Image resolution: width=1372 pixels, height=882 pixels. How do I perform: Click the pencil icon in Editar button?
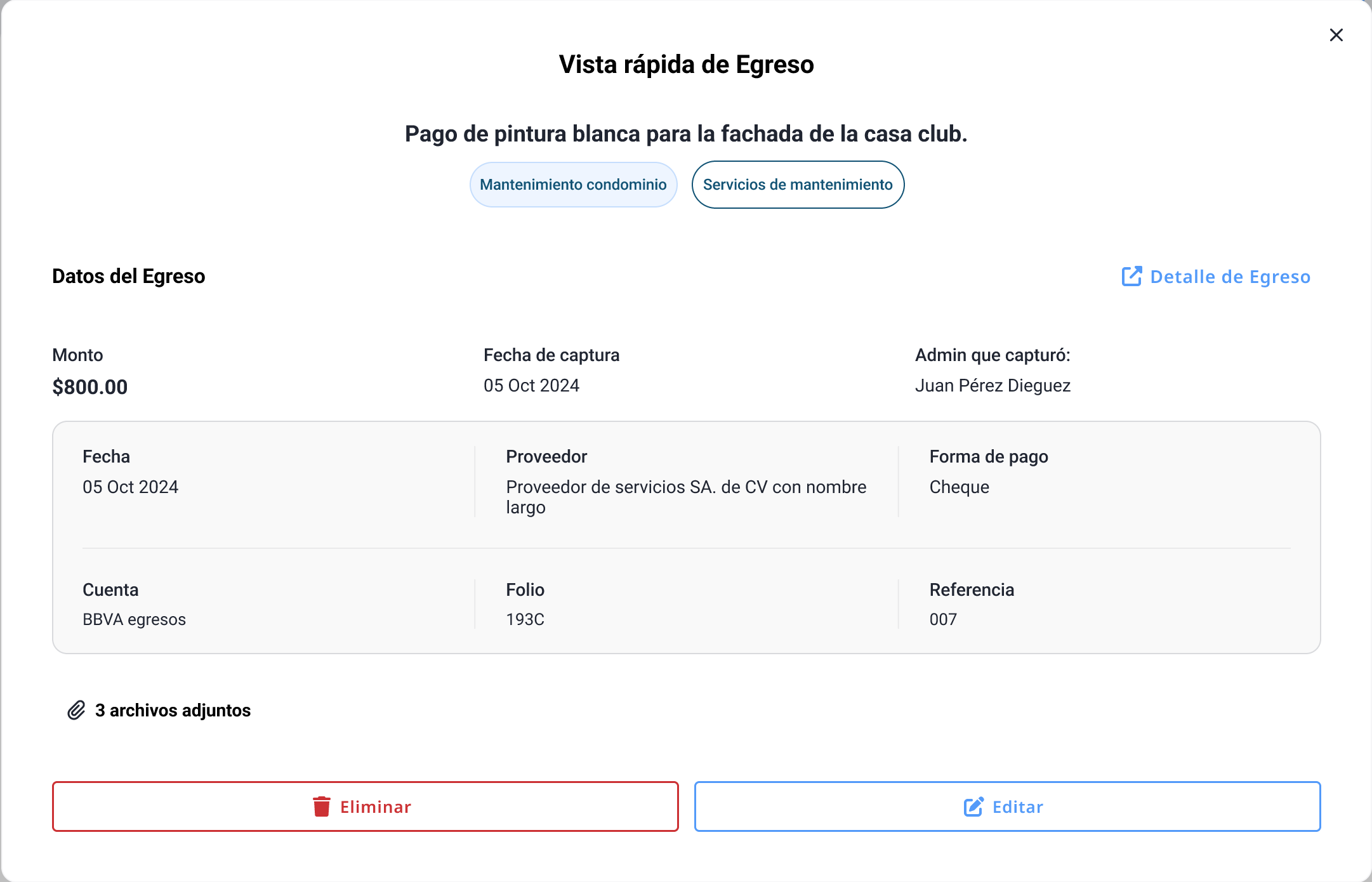pyautogui.click(x=973, y=806)
